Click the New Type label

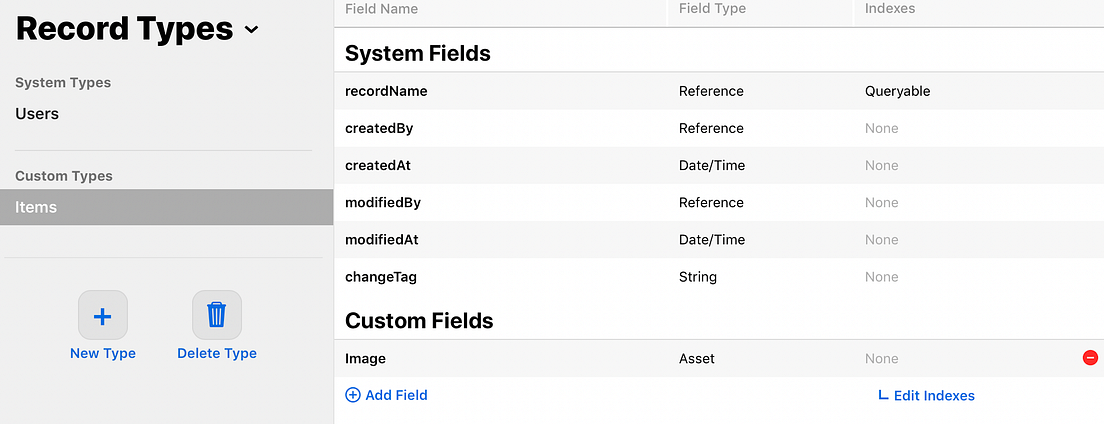point(103,353)
